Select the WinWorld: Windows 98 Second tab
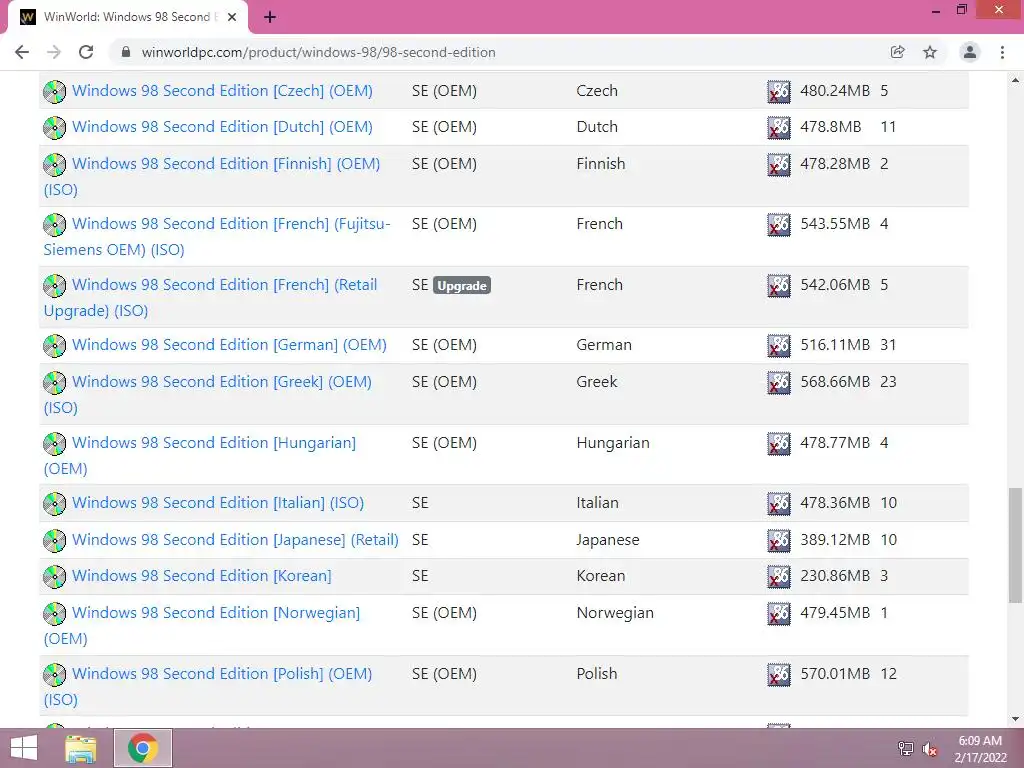Viewport: 1024px width, 768px height. (x=128, y=17)
